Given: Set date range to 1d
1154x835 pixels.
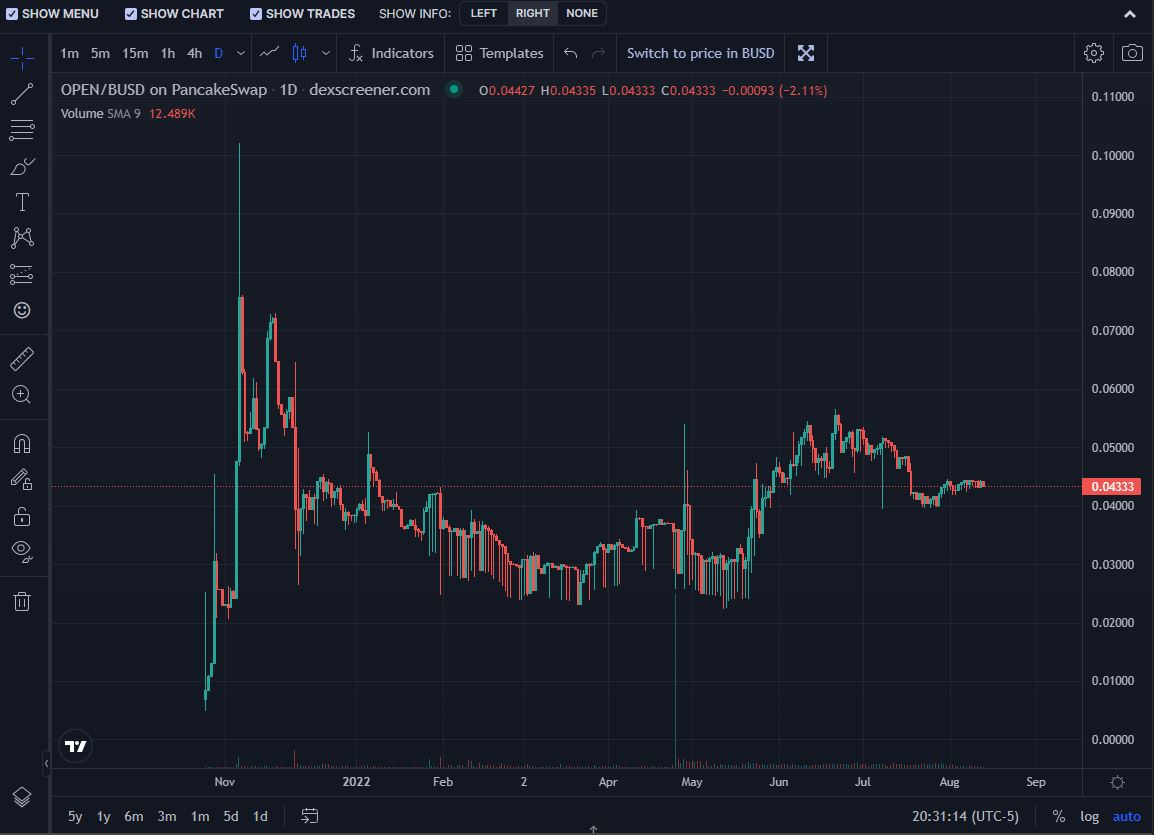Looking at the screenshot, I should [x=260, y=816].
